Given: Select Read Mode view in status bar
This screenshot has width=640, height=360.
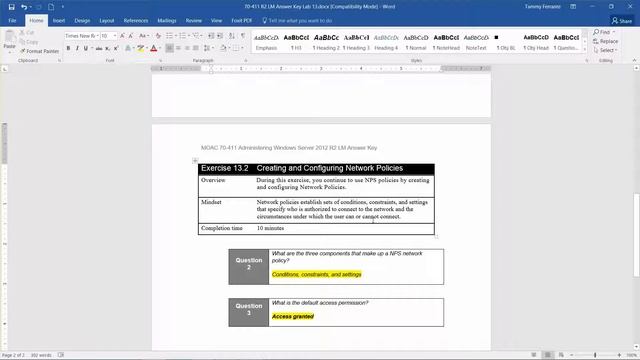Looking at the screenshot, I should coord(533,355).
